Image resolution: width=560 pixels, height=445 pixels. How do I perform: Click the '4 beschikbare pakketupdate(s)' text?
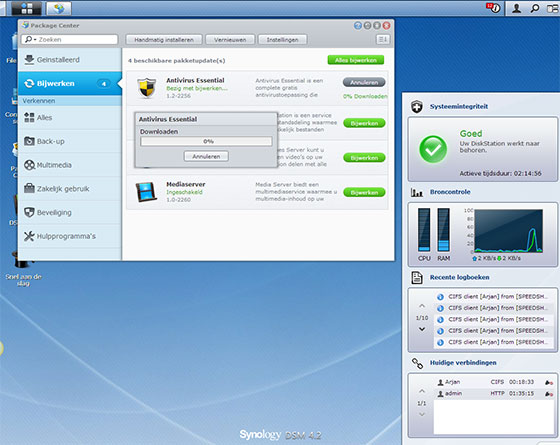(176, 61)
